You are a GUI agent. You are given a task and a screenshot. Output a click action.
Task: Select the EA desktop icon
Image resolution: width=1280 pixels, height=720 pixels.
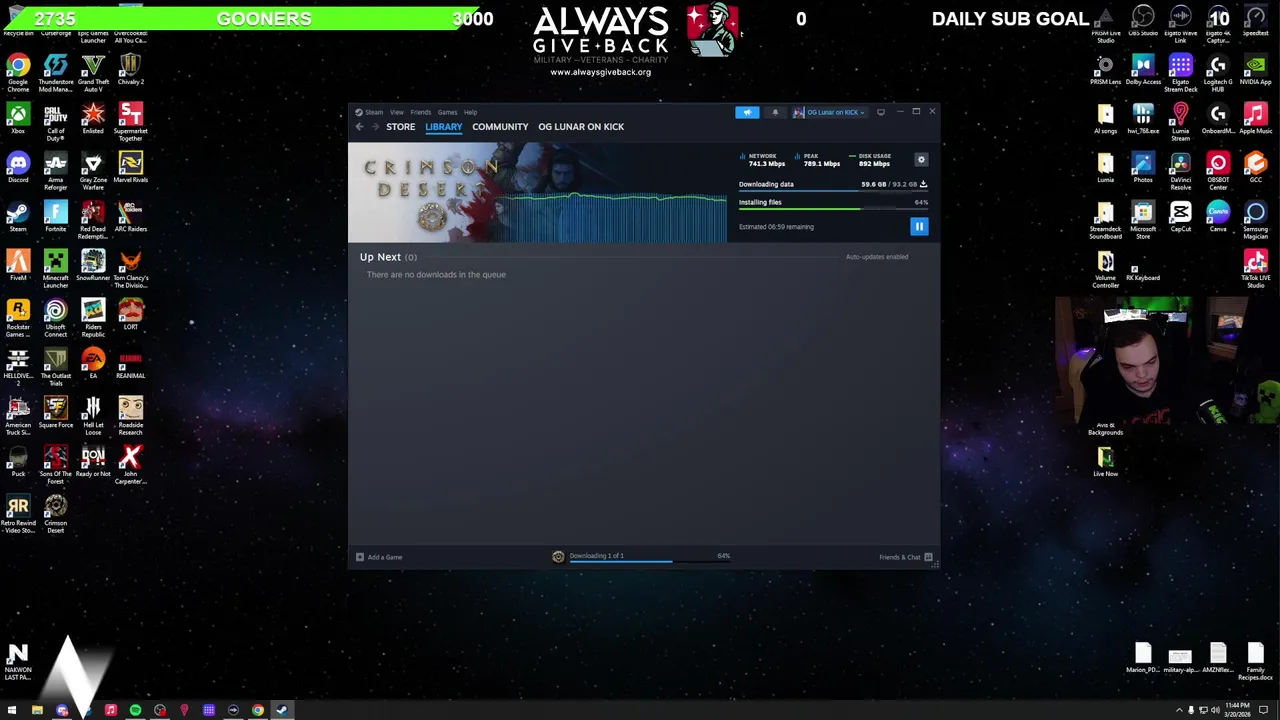93,364
